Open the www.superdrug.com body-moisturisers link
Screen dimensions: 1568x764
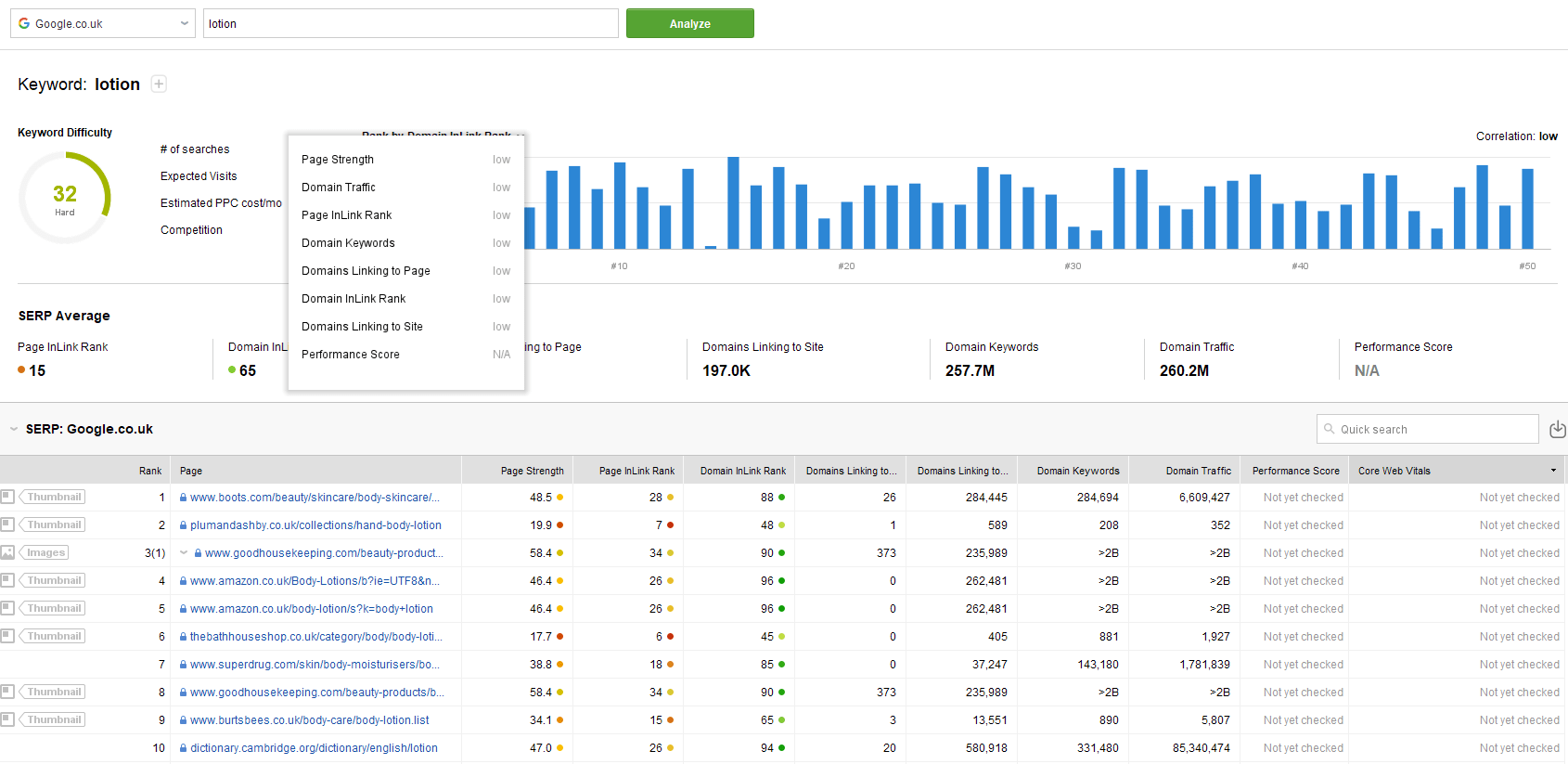point(315,665)
